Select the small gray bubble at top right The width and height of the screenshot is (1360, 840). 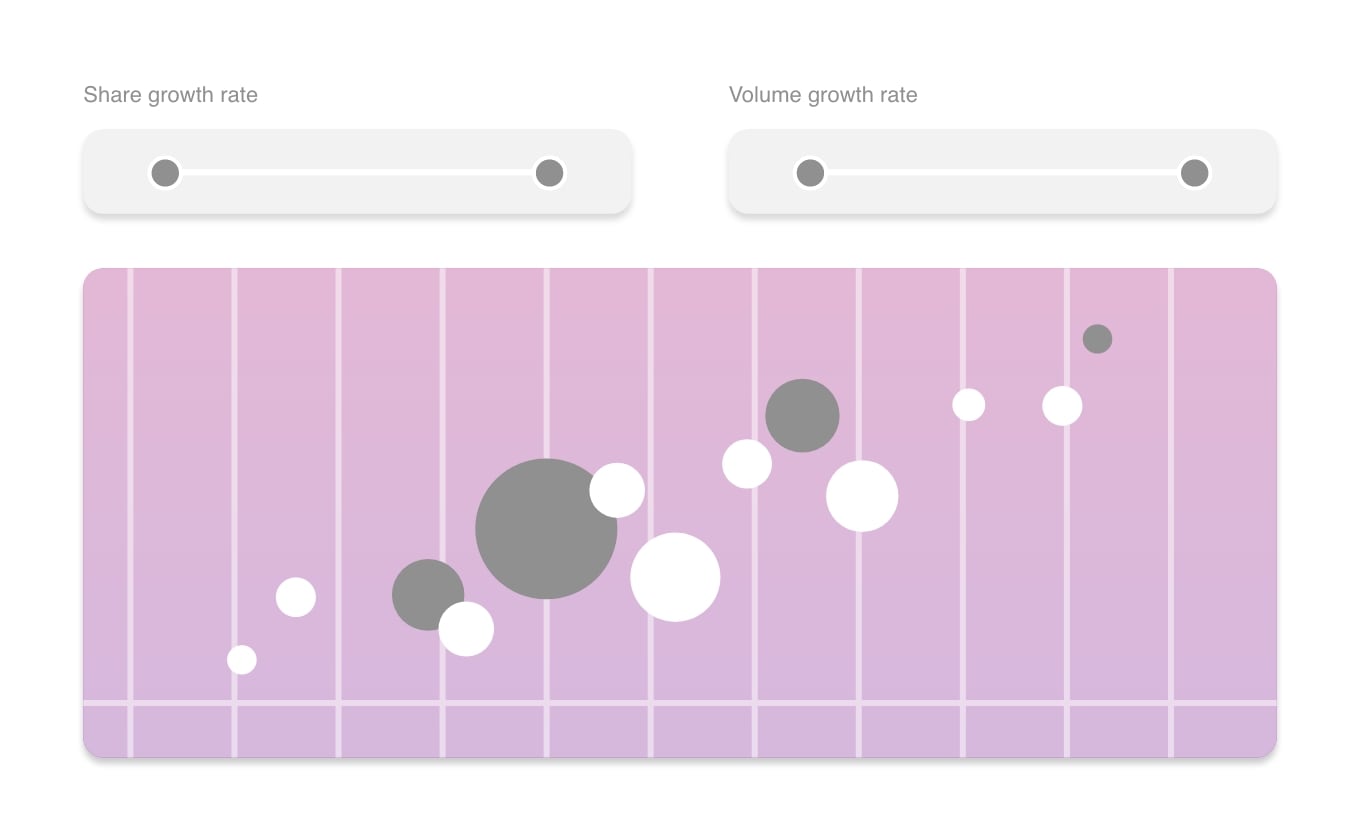[x=1097, y=339]
